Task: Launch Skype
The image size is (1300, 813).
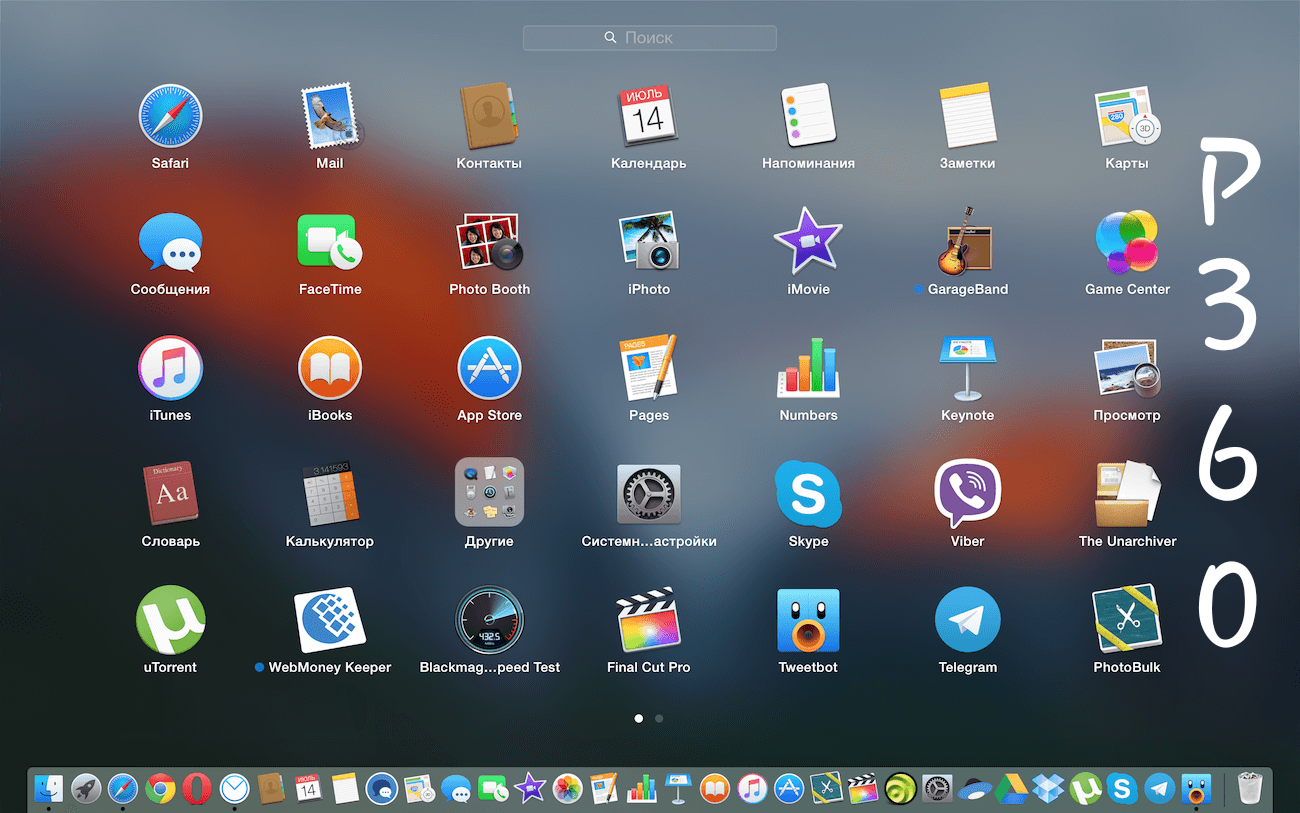Action: (x=807, y=492)
